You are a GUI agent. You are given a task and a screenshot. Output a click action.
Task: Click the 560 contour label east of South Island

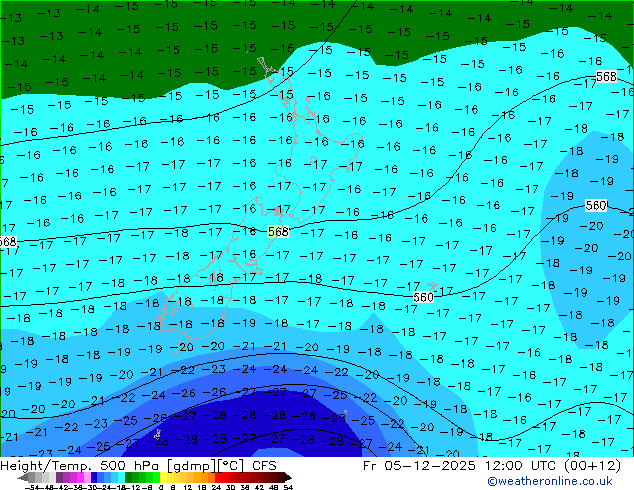(x=423, y=298)
